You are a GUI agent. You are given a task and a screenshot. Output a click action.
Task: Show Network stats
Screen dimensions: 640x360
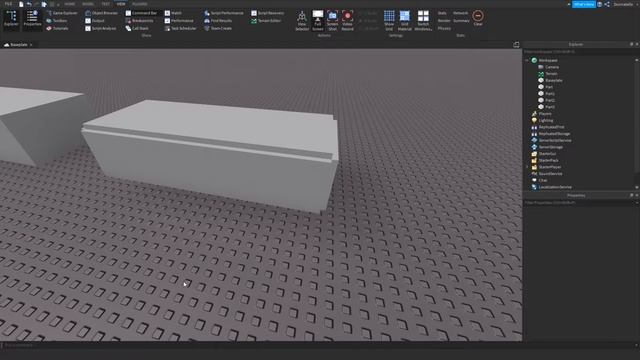coord(460,13)
